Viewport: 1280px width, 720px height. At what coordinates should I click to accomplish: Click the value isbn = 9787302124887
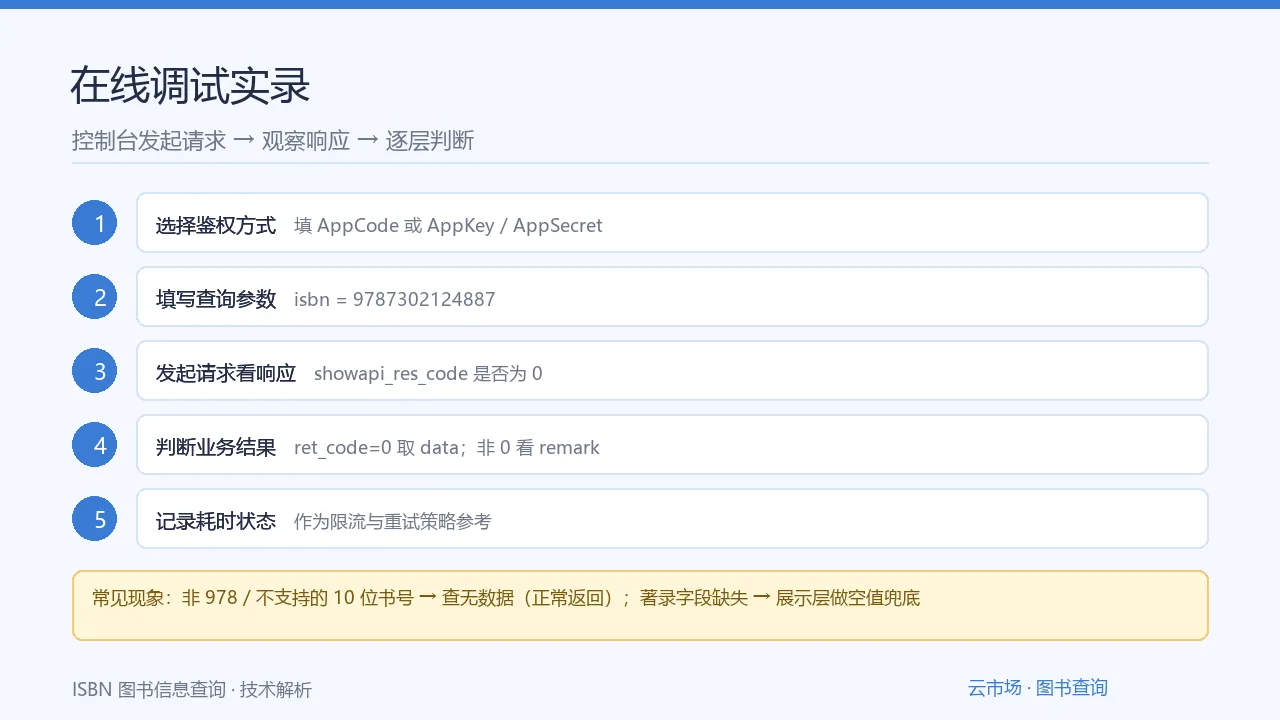click(x=394, y=299)
